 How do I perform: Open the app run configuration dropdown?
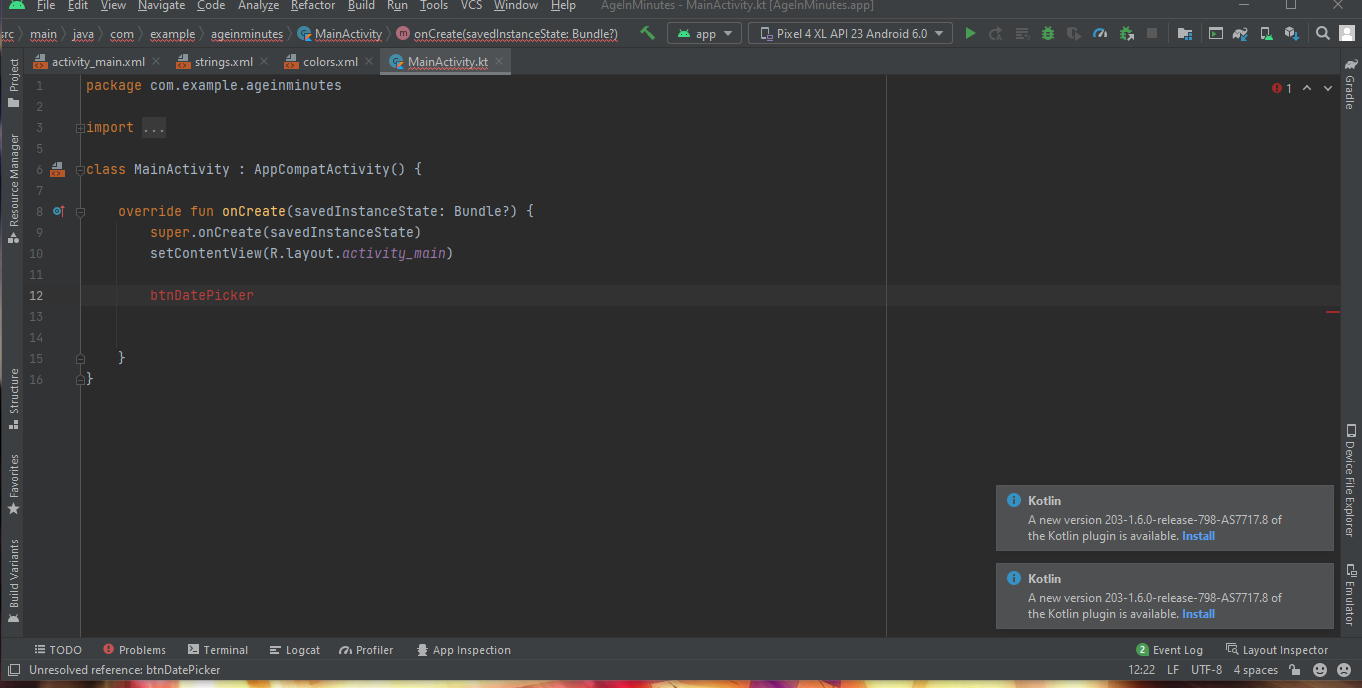coord(704,33)
